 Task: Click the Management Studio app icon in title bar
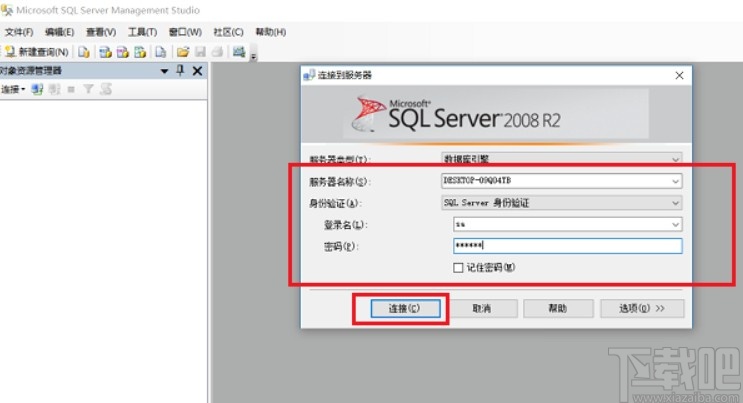[x=7, y=9]
